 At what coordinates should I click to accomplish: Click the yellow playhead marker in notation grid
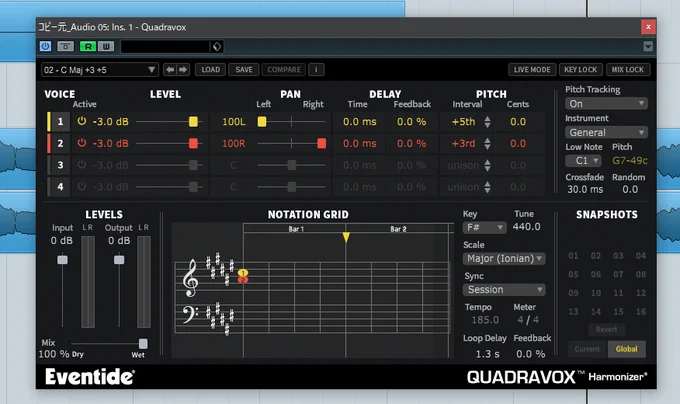346,237
